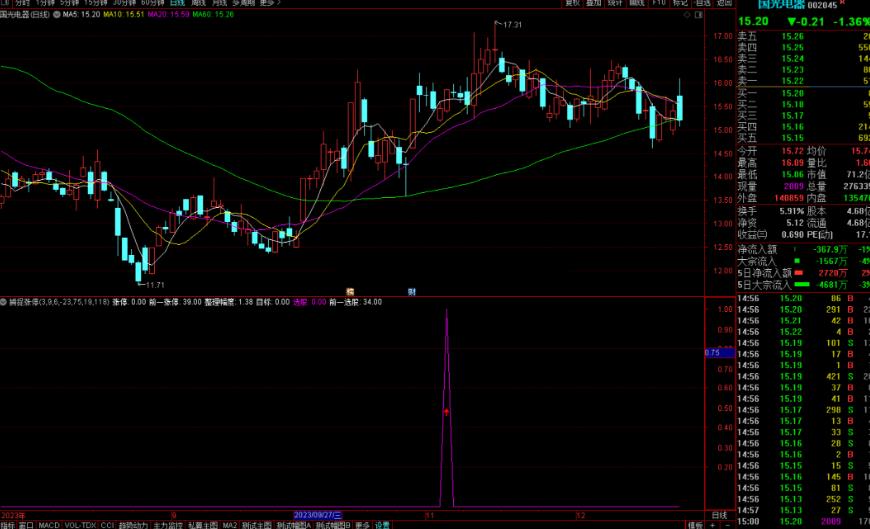Select the 私募主图 indicator tab
This screenshot has height=529, width=870.
coord(203,525)
